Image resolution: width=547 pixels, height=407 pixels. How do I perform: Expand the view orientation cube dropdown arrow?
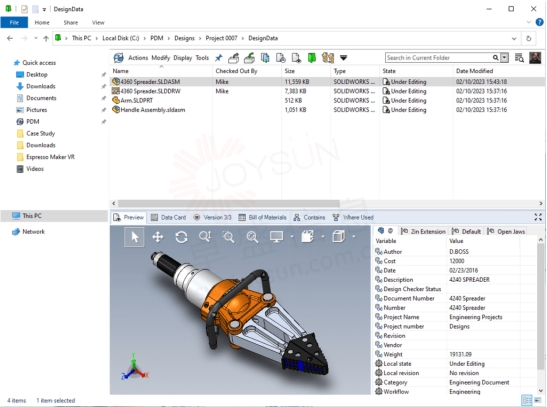(354, 237)
